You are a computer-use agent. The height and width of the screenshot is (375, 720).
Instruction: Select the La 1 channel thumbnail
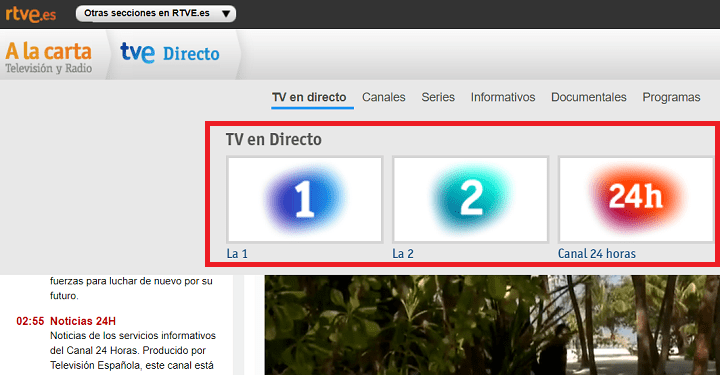pos(305,200)
